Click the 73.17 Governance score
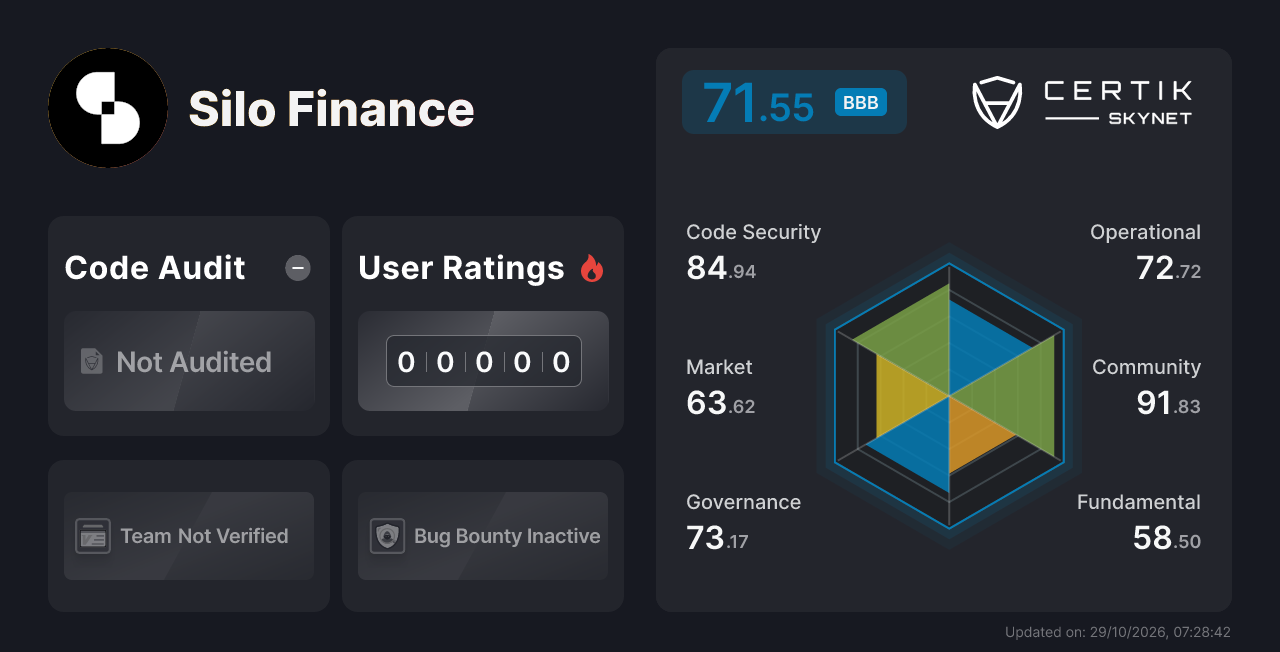 click(x=717, y=538)
